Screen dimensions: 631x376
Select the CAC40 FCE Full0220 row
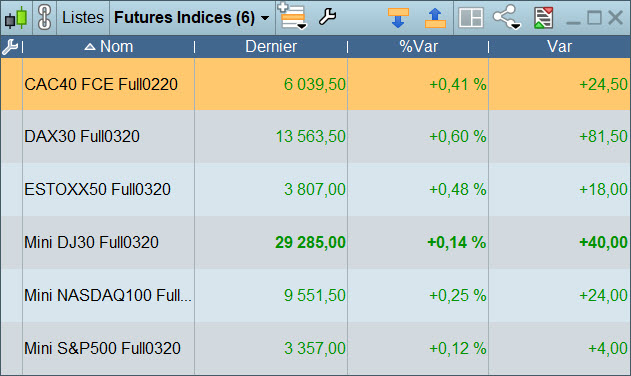pos(316,84)
